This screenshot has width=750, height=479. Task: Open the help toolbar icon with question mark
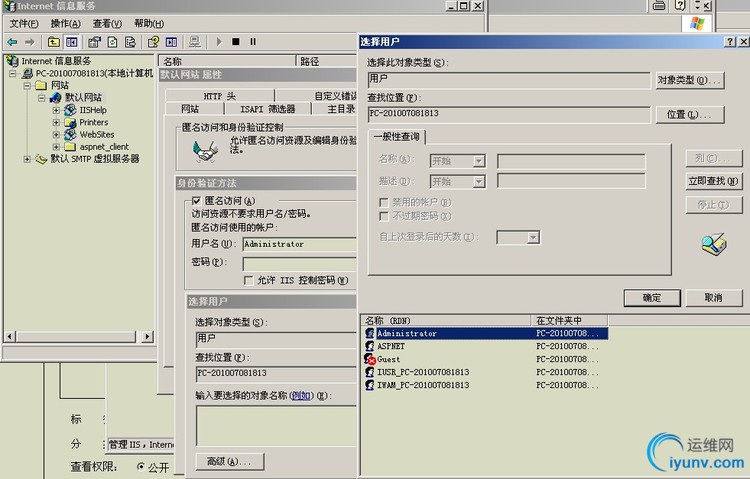pyautogui.click(x=153, y=42)
